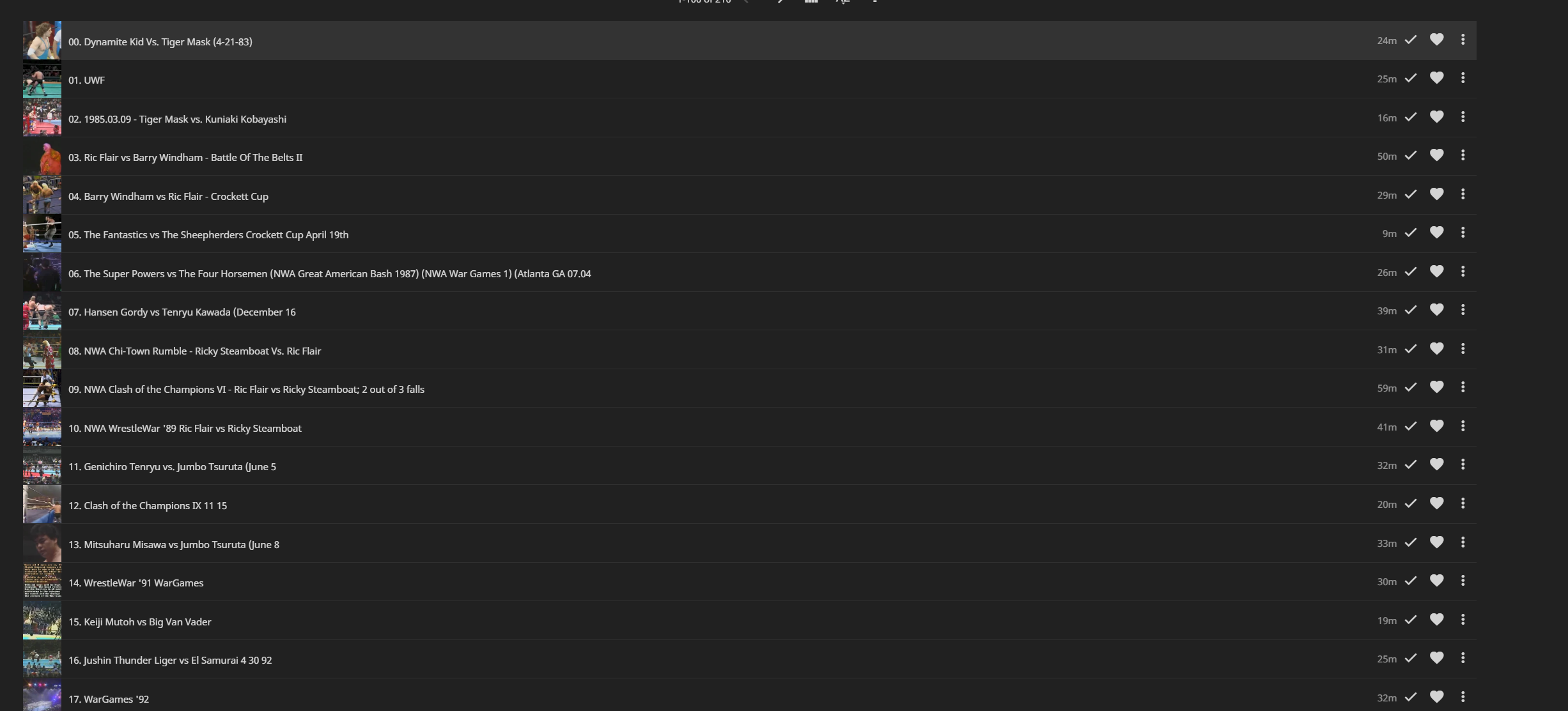This screenshot has width=1568, height=711.
Task: Play thumbnail of Dynamite Kid Vs. Tiger Mask
Action: pos(42,40)
